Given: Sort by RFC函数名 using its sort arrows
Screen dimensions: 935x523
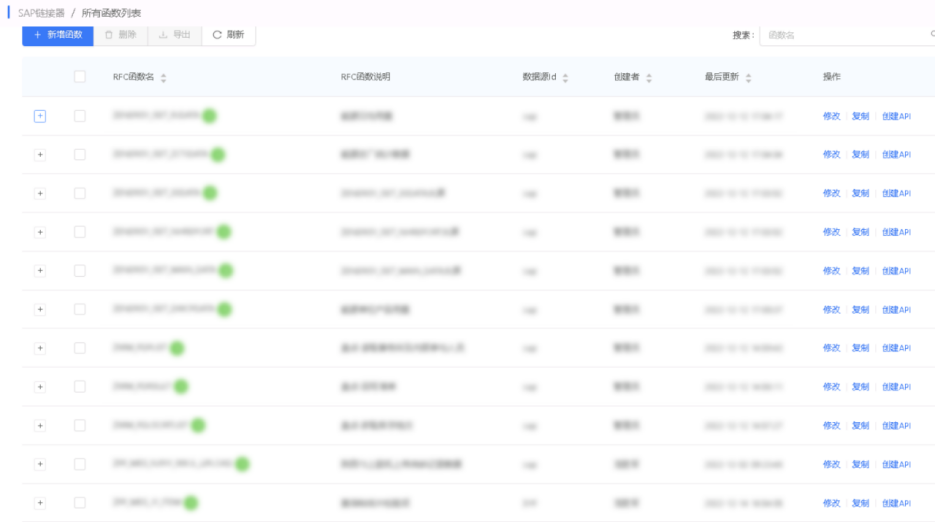Looking at the screenshot, I should (x=163, y=78).
